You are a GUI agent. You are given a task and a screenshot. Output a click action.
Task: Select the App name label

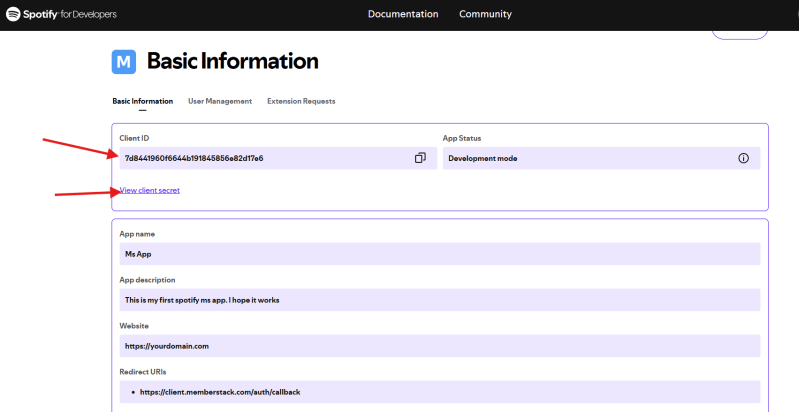pos(138,234)
